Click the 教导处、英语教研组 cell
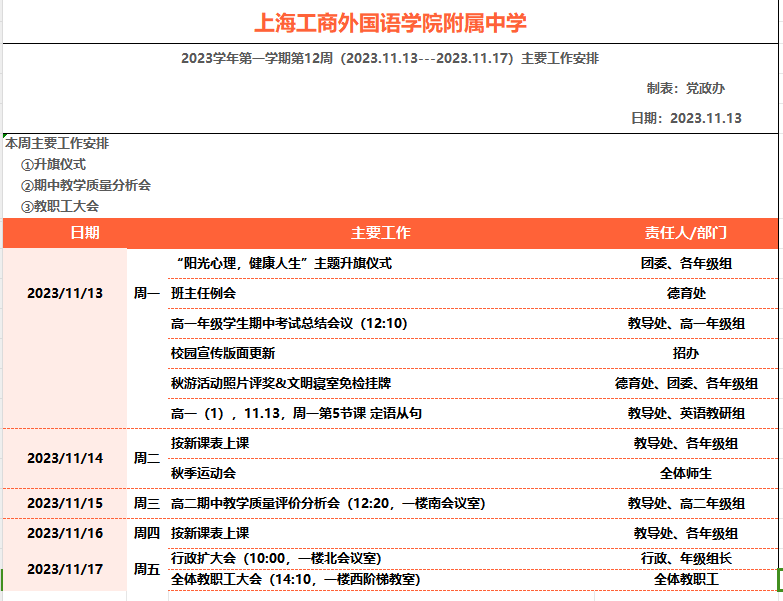Image resolution: width=783 pixels, height=601 pixels. pyautogui.click(x=686, y=413)
